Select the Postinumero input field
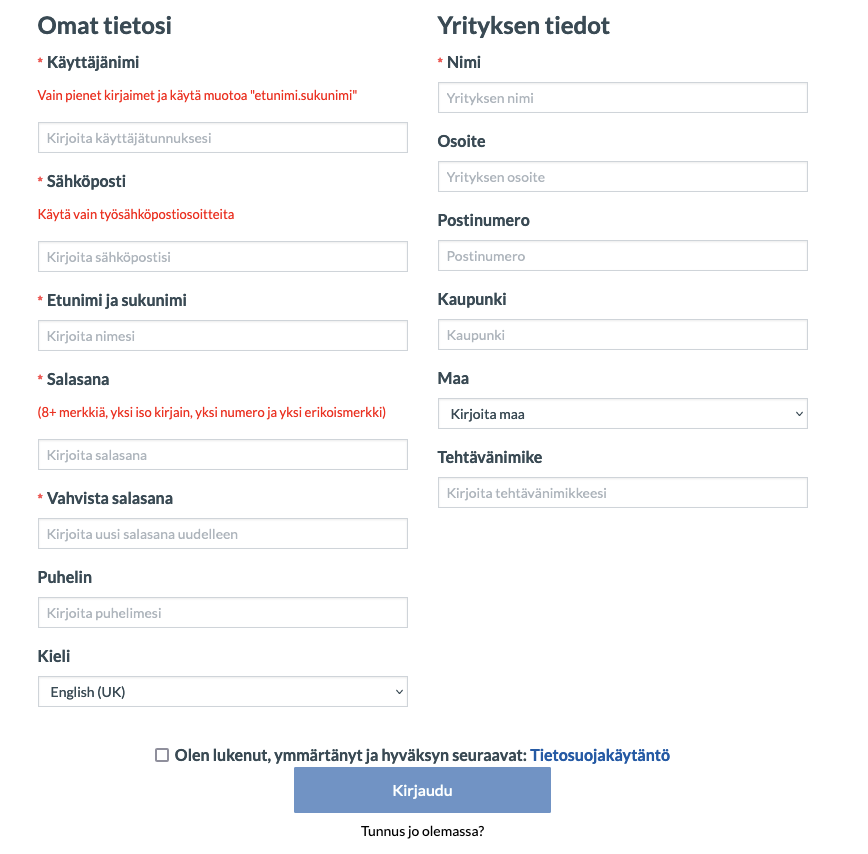Screen dimensions: 868x854 (622, 256)
